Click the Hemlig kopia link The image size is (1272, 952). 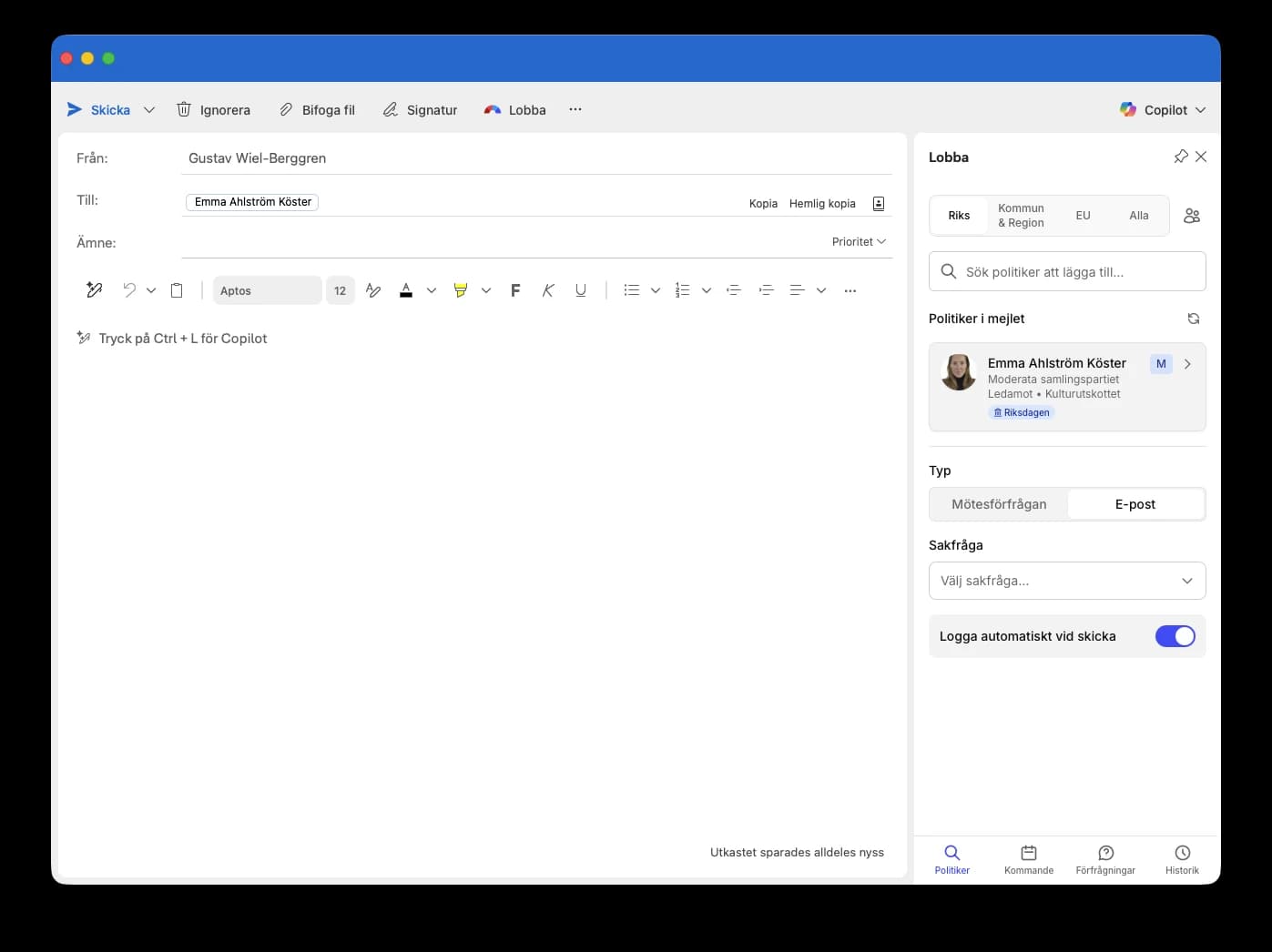(x=822, y=204)
